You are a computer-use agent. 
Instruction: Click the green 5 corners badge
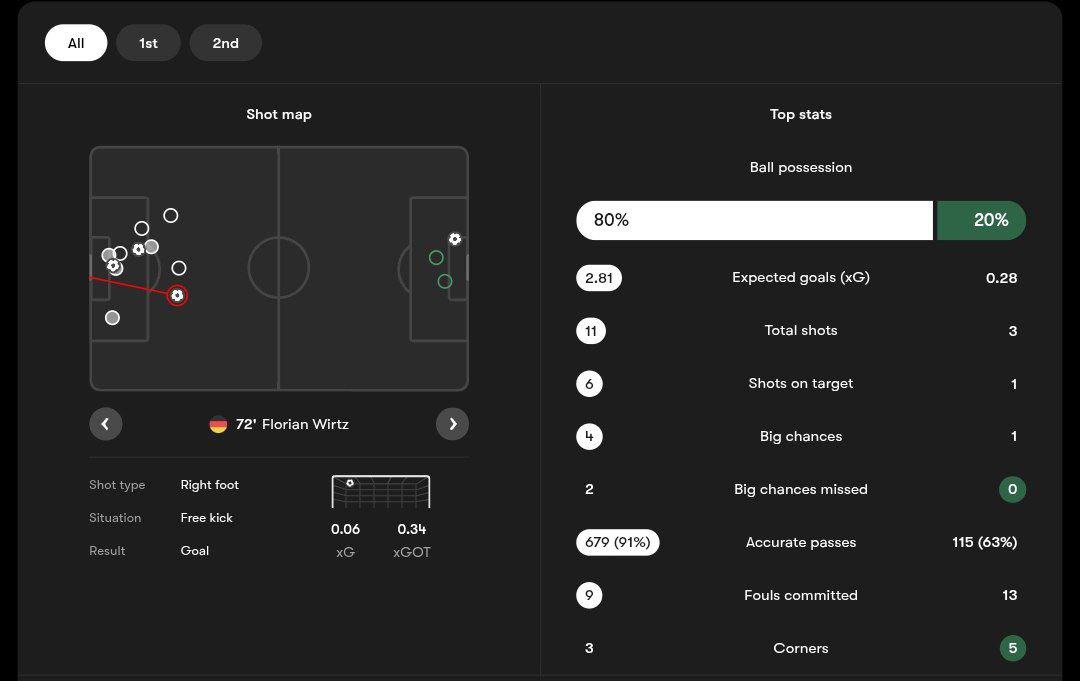[x=1012, y=648]
